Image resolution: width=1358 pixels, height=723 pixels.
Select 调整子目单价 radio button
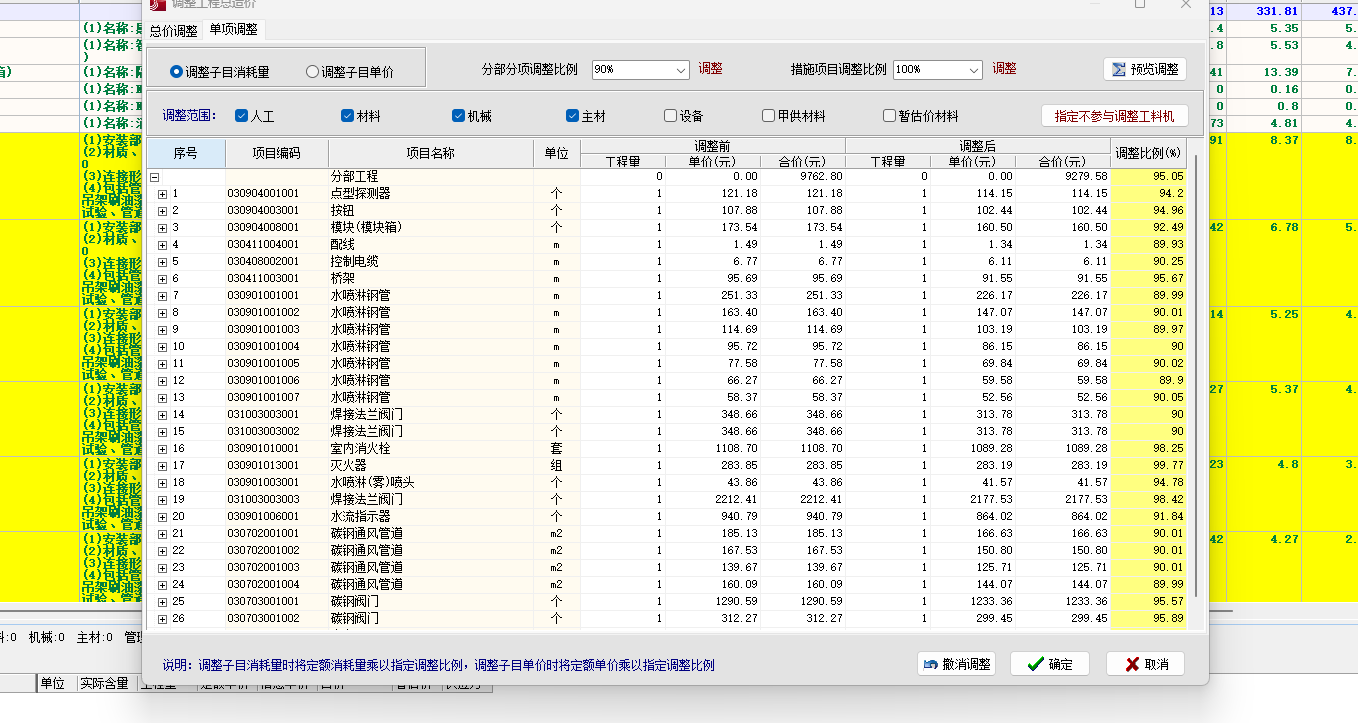312,72
